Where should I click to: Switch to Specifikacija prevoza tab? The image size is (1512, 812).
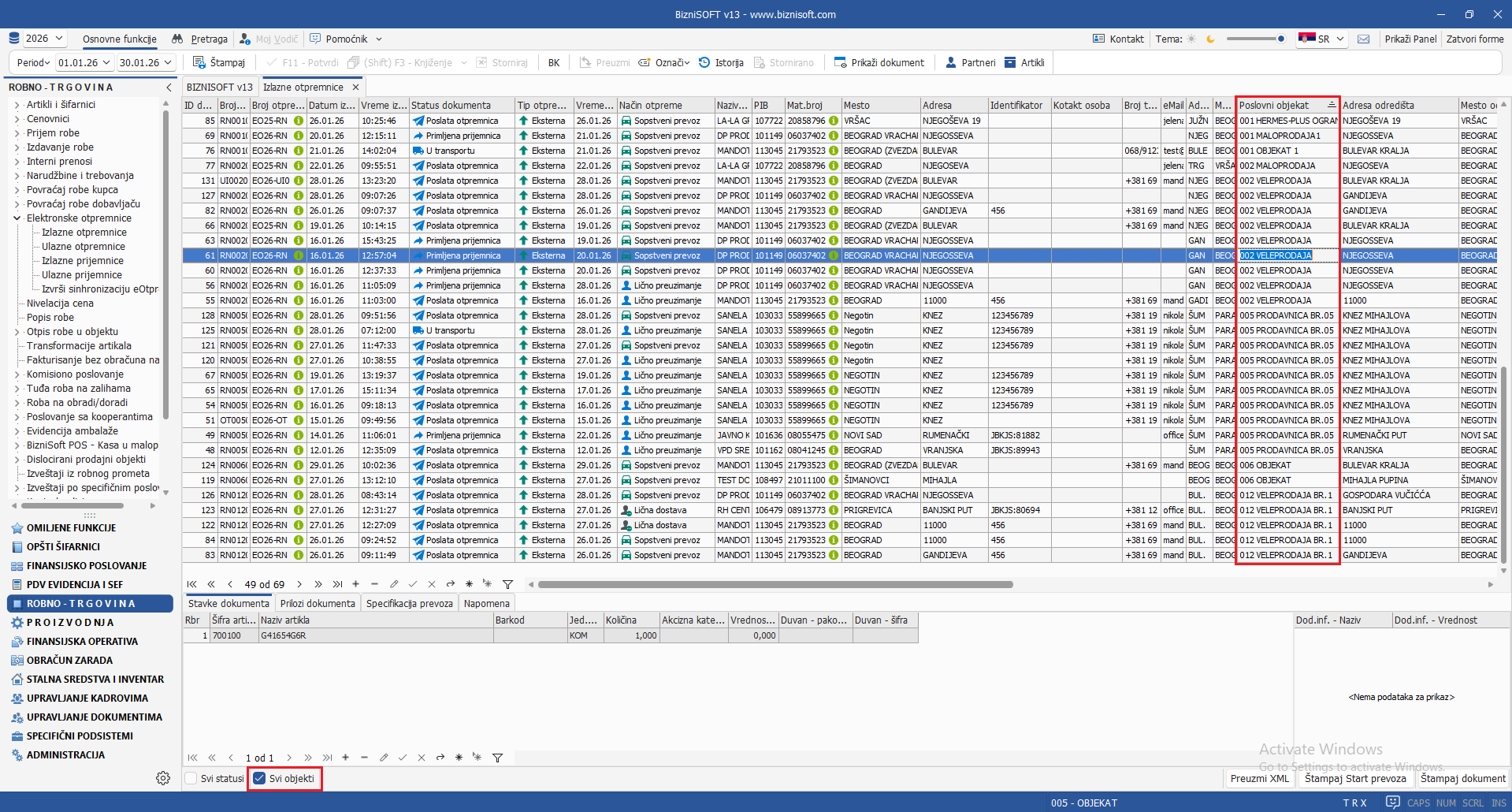point(409,603)
